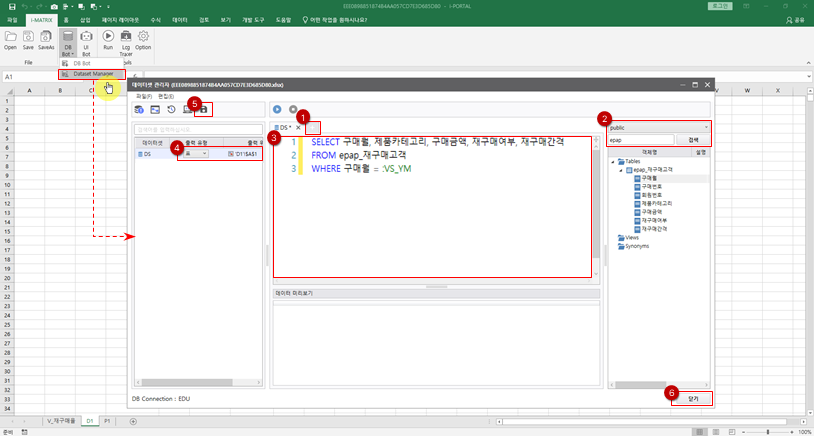This screenshot has height=436, width=814.
Task: Click the history clock icon in Dataset Manager
Action: tap(171, 109)
